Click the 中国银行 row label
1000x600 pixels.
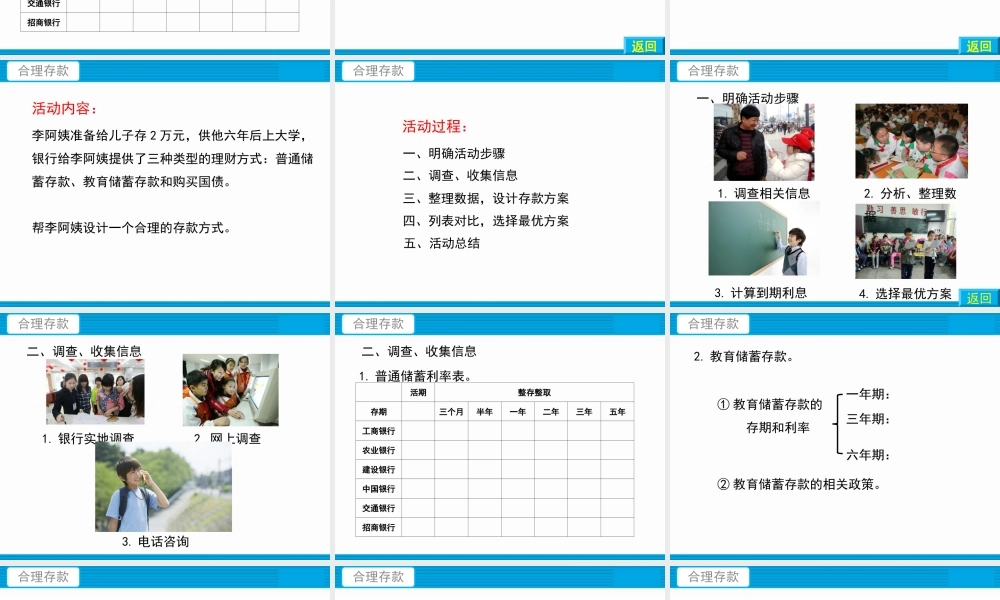[378, 489]
